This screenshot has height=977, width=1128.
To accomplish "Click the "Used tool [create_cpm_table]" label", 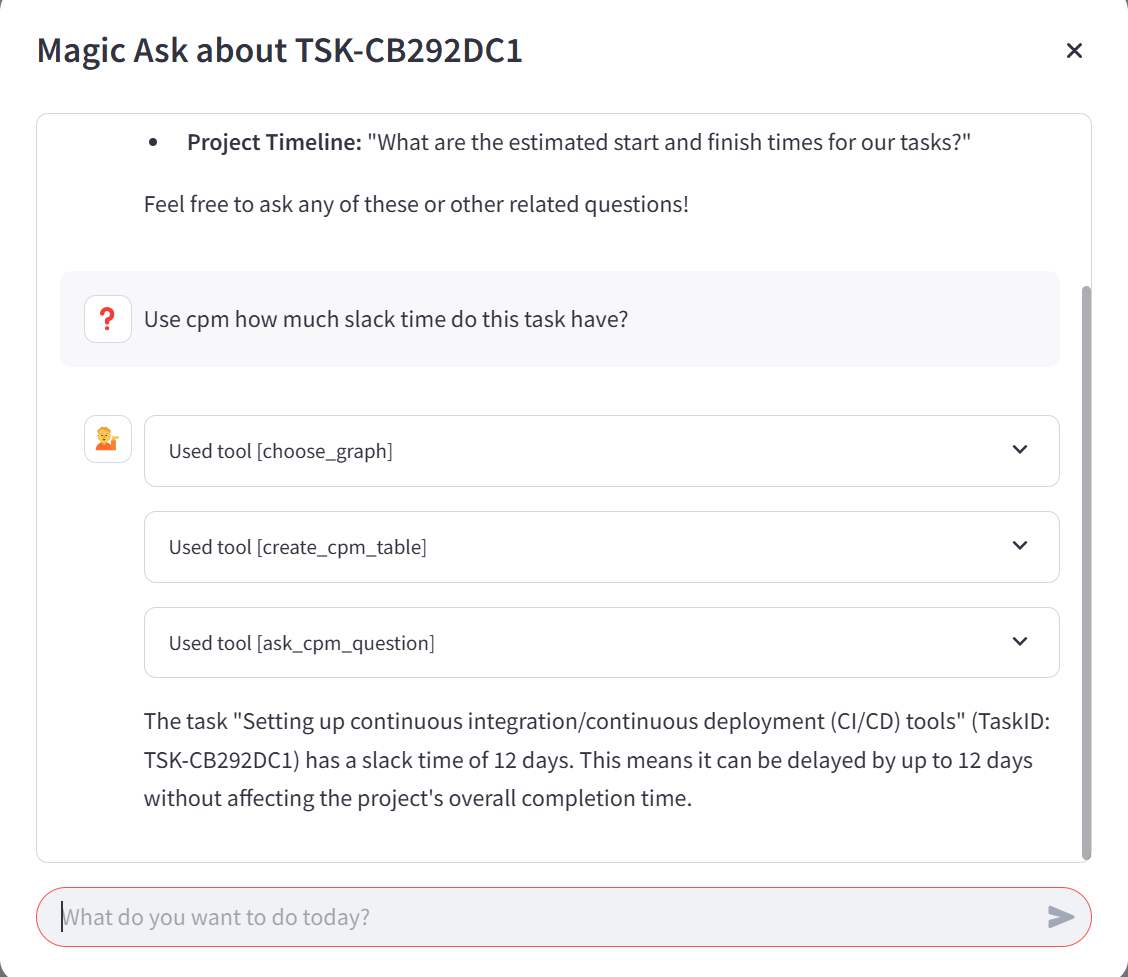I will [298, 548].
